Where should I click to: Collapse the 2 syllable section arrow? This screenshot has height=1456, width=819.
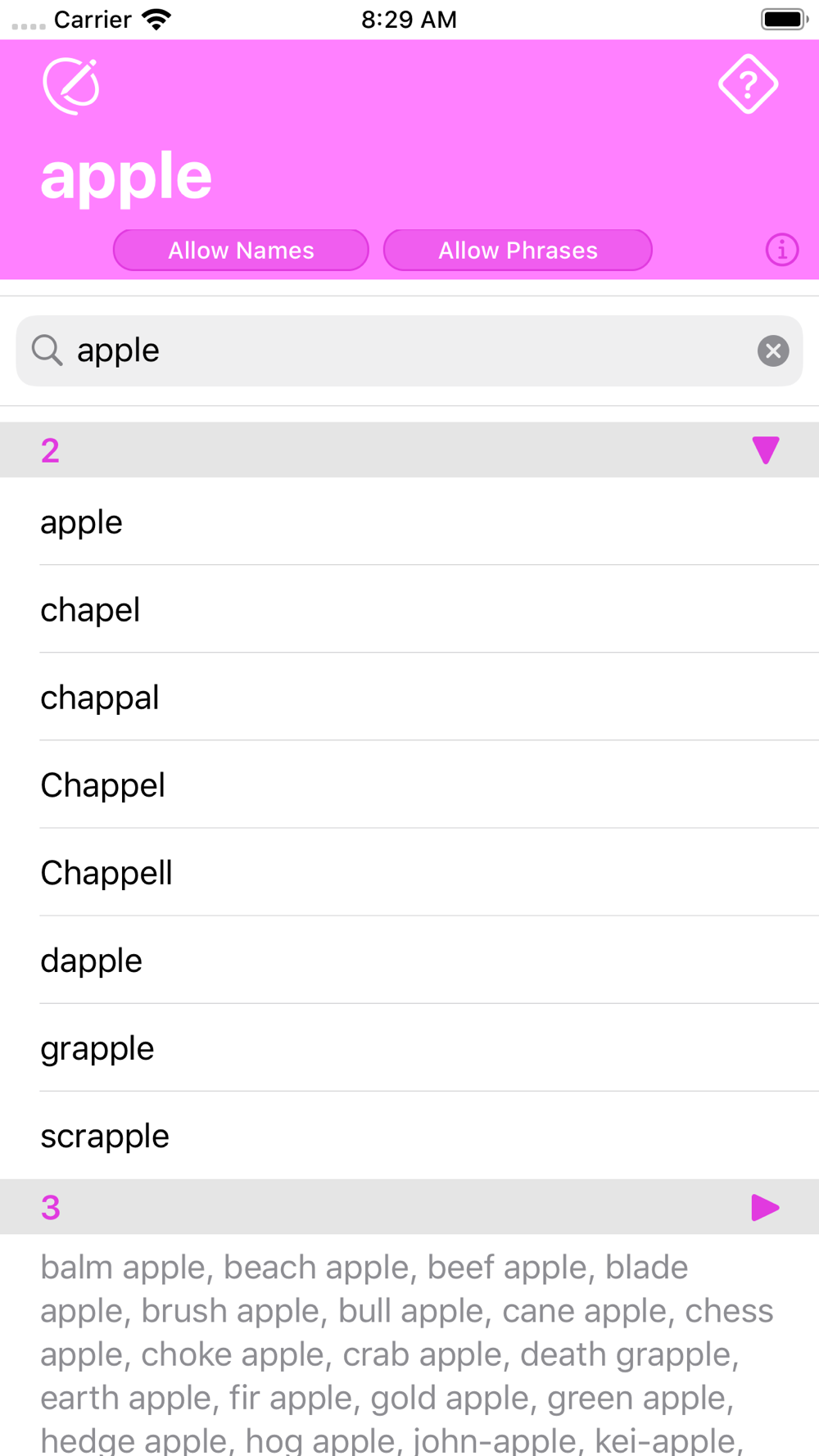[x=765, y=450]
